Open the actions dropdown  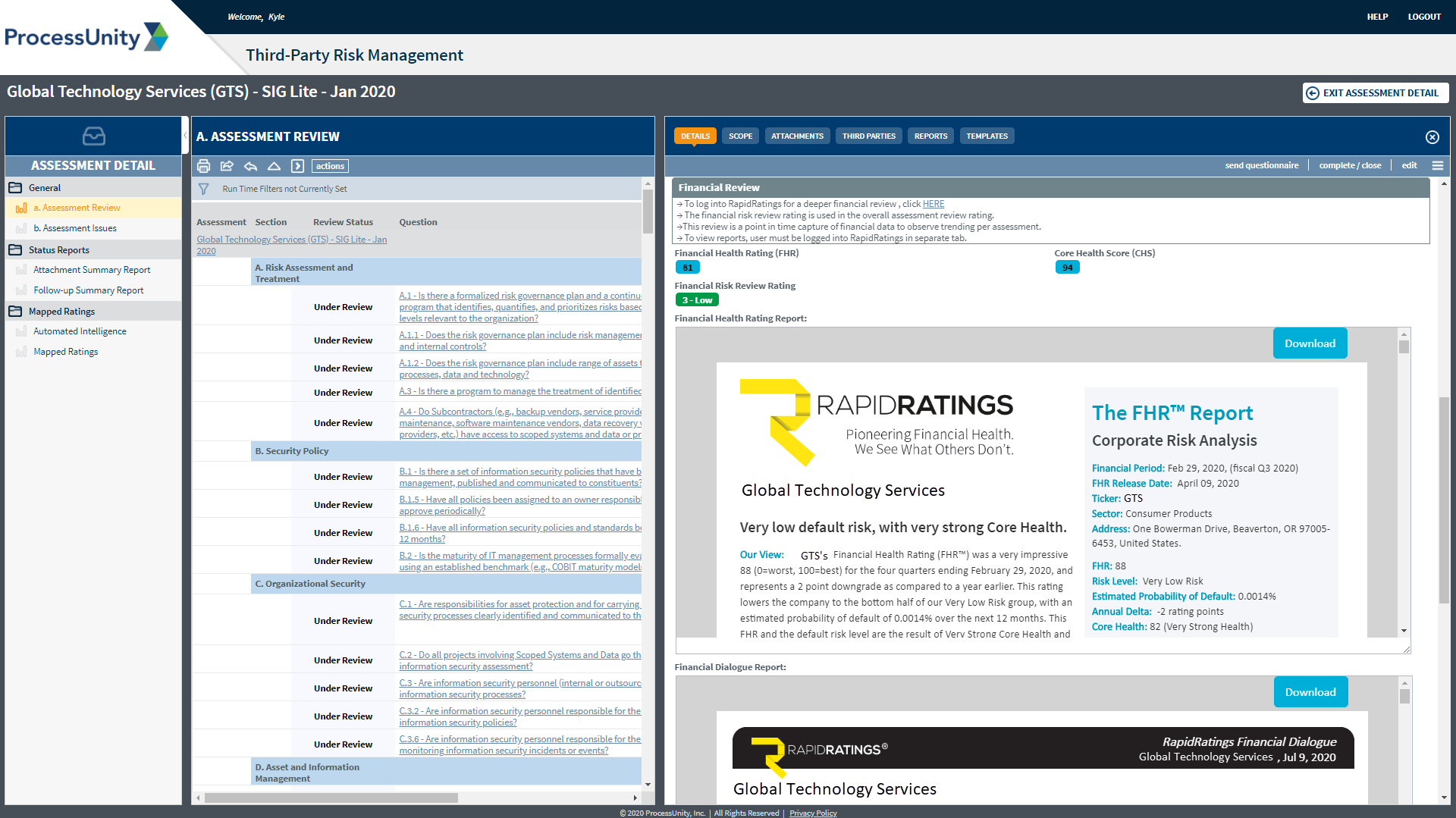point(330,166)
